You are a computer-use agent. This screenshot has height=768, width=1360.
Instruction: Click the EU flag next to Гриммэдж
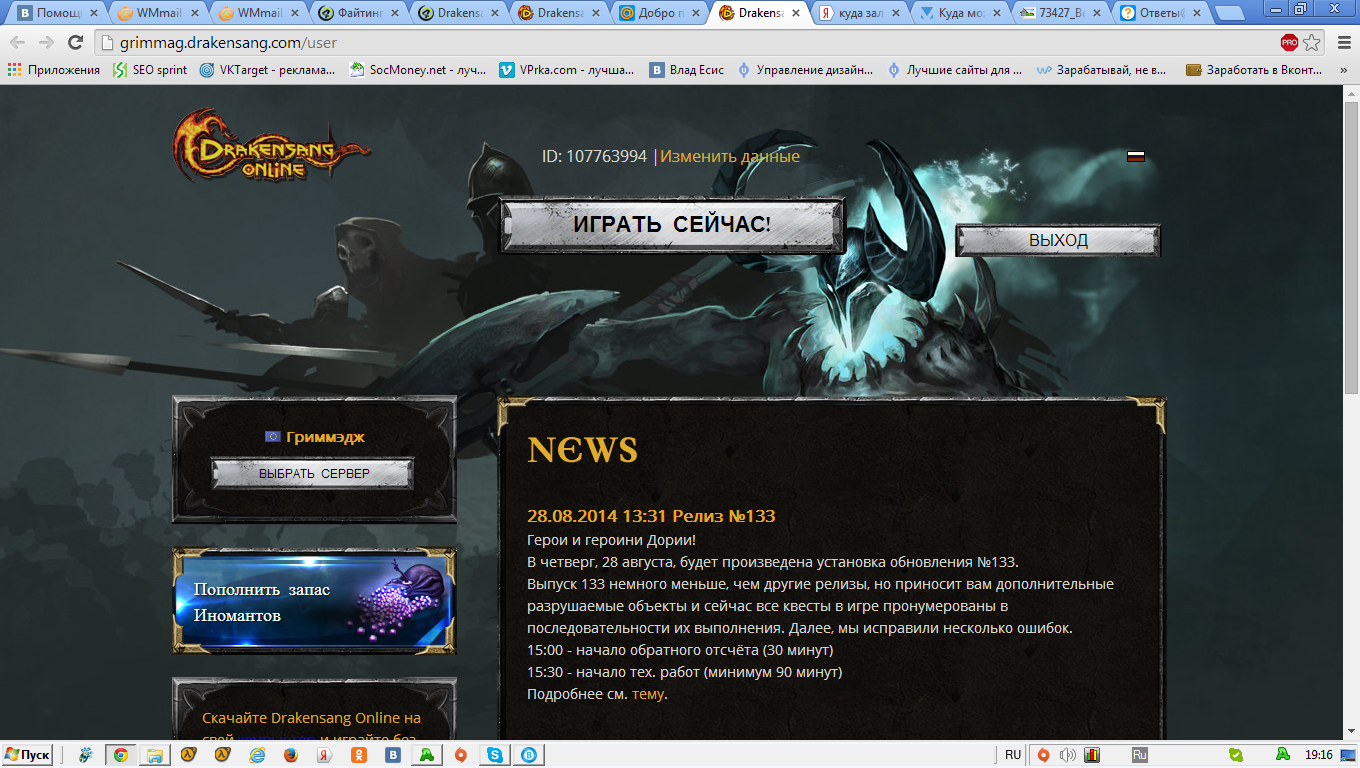pyautogui.click(x=272, y=437)
